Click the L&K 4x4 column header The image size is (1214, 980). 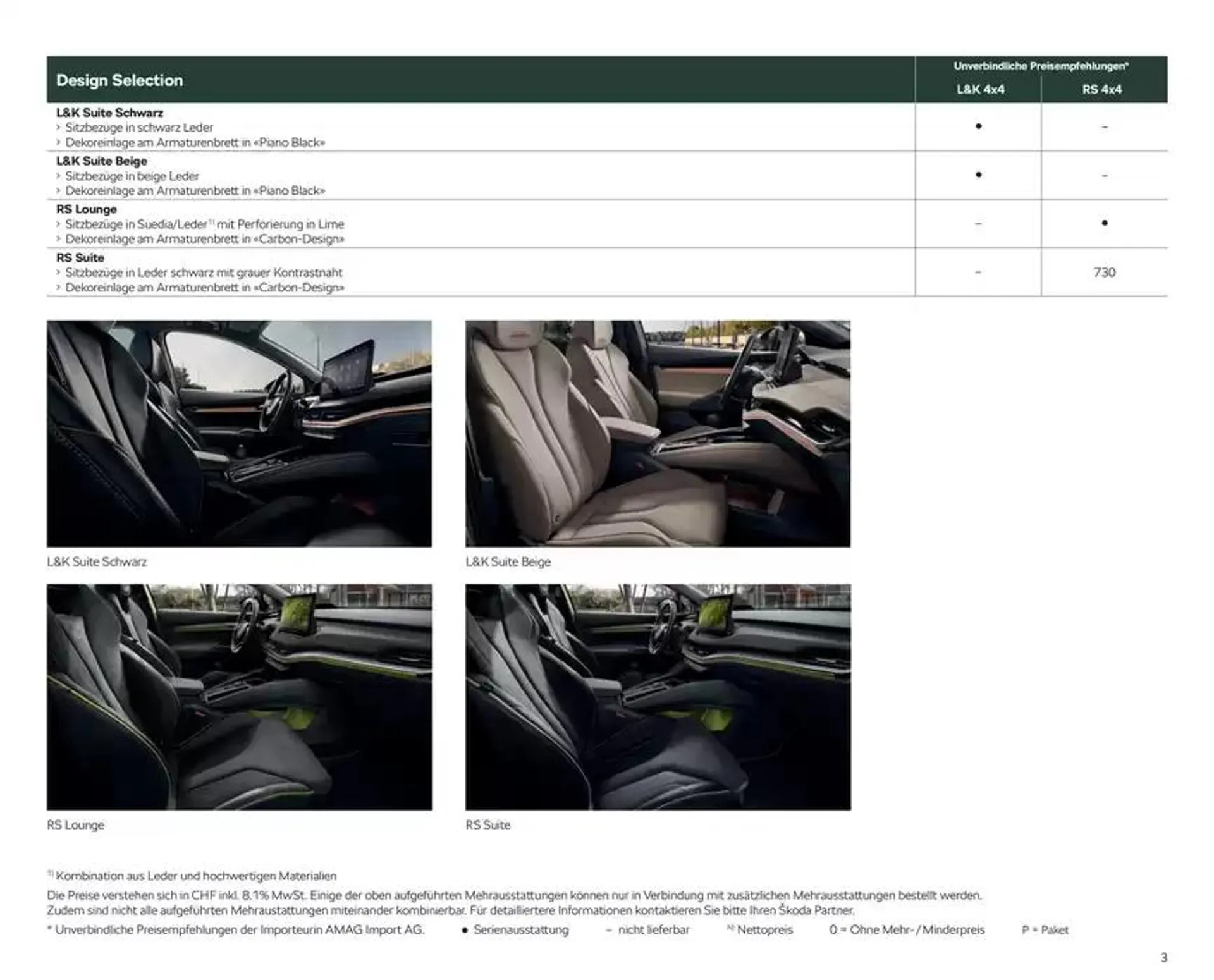(980, 90)
